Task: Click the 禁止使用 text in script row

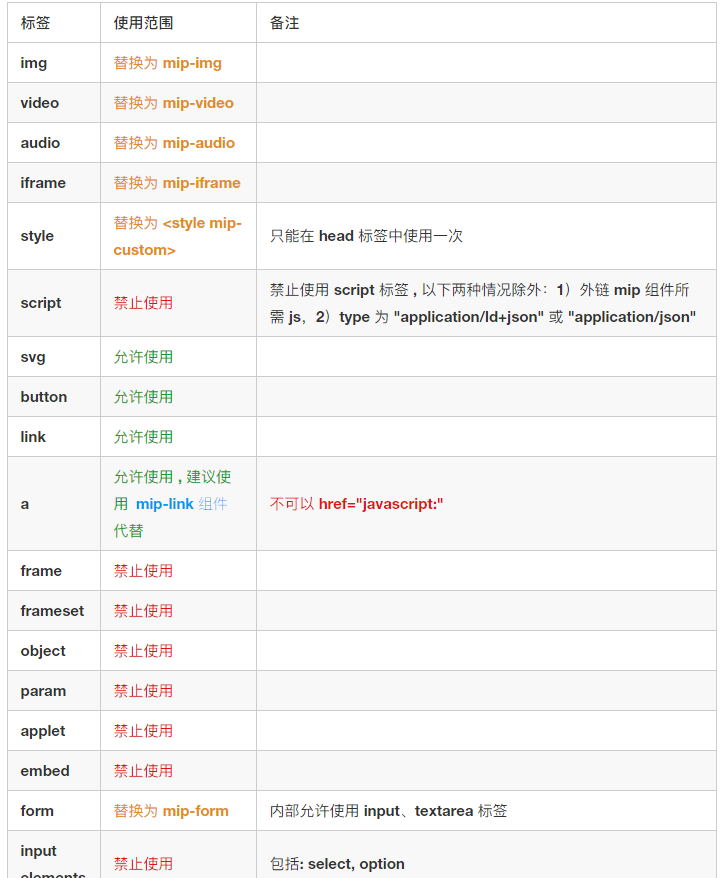Action: 143,303
